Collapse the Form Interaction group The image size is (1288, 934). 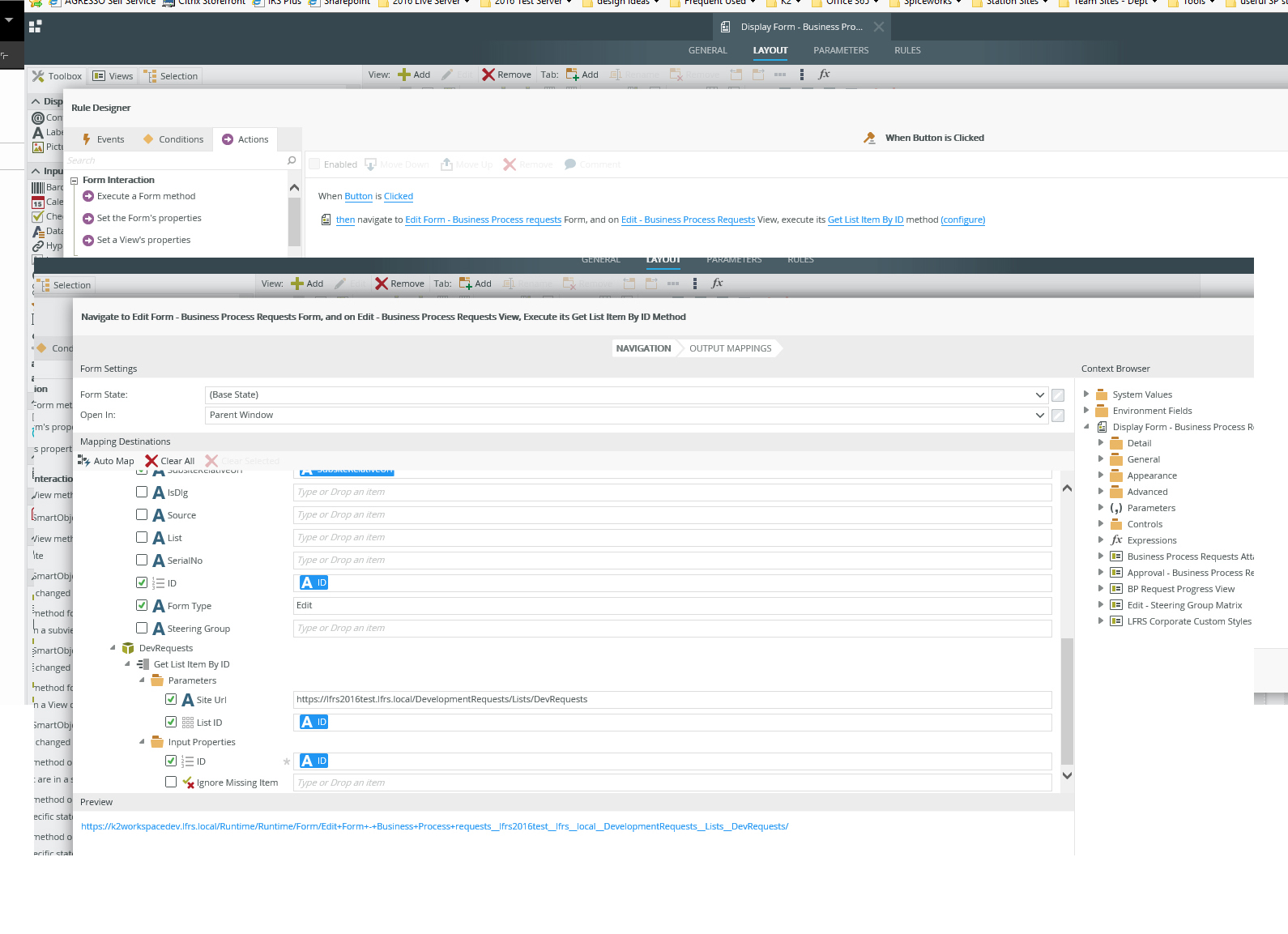74,181
